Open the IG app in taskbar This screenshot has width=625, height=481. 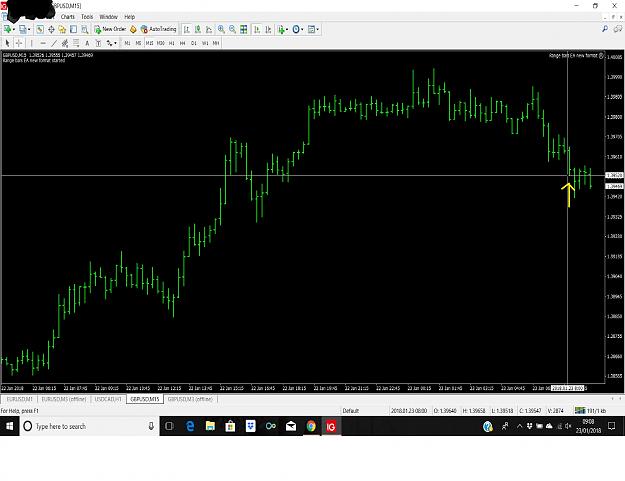[331, 426]
